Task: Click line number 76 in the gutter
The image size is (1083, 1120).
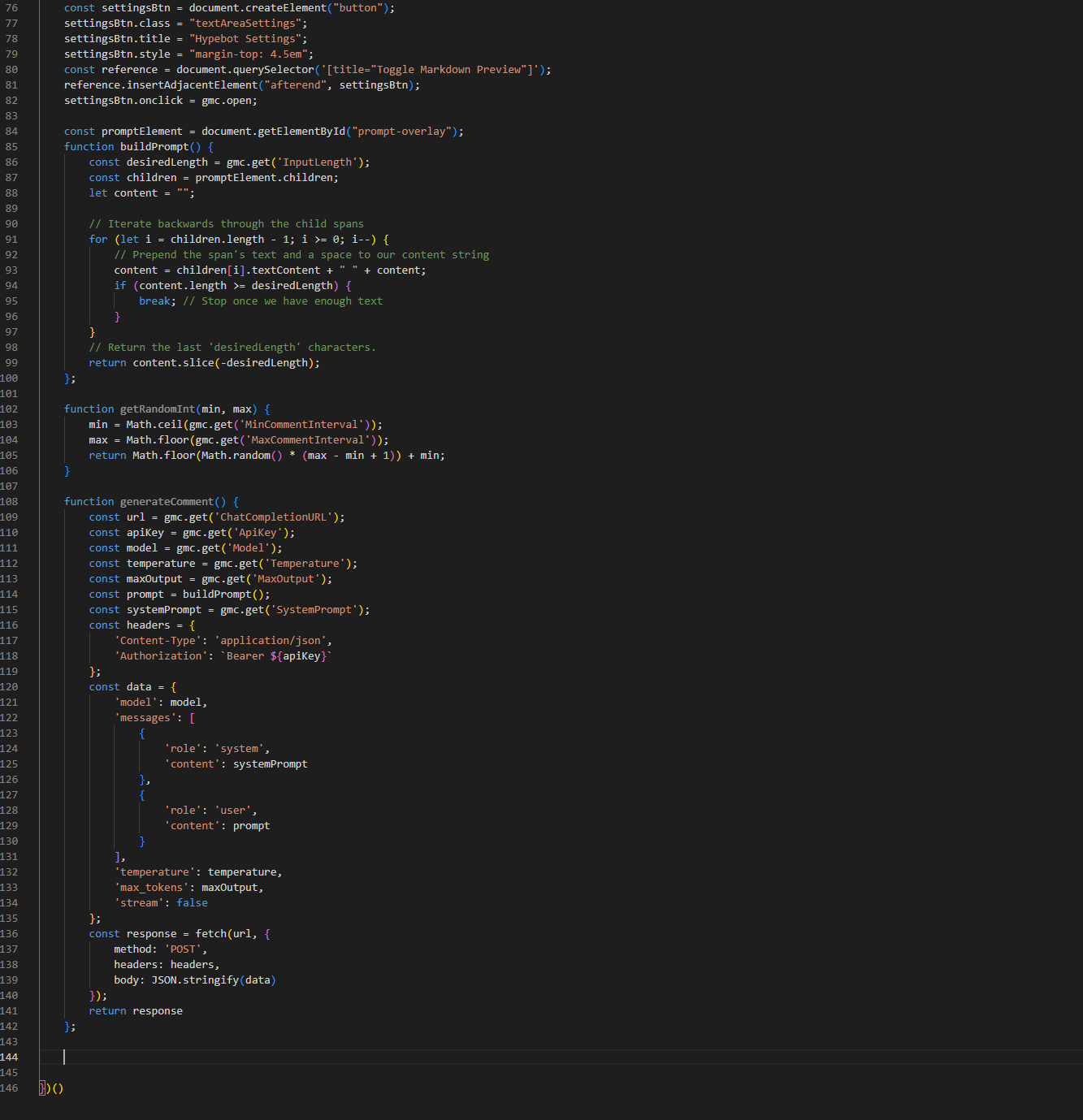Action: [11, 8]
